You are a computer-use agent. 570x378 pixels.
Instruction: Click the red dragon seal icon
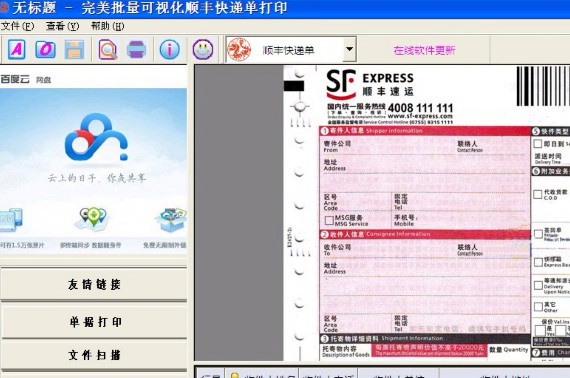(239, 49)
